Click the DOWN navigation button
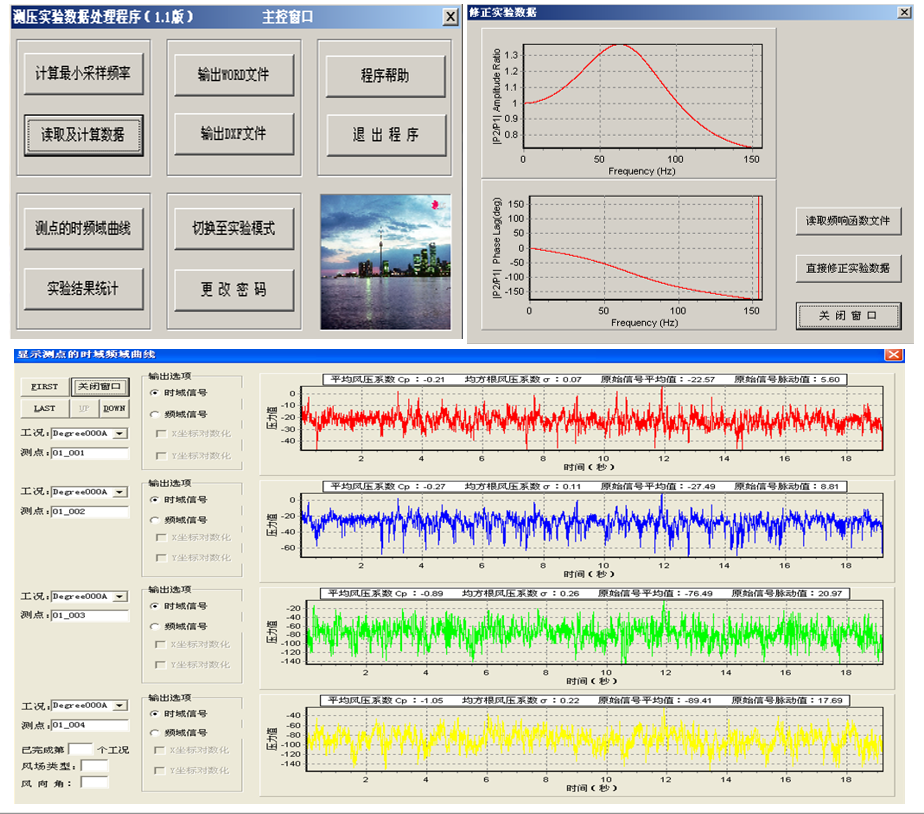The height and width of the screenshot is (814, 924). [114, 408]
